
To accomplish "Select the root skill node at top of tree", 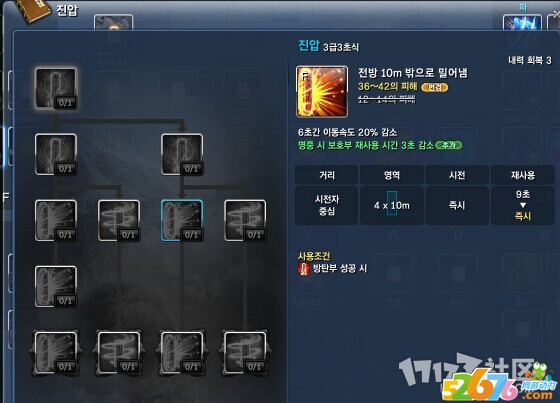I will tap(56, 88).
